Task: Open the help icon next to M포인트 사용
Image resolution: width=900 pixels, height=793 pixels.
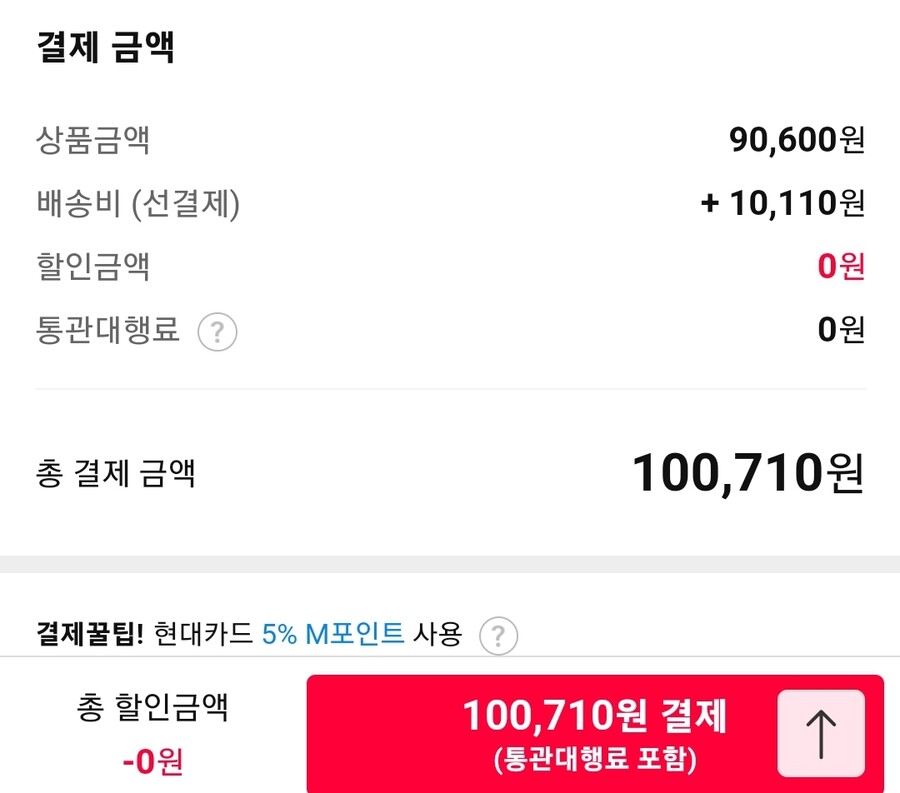Action: [498, 635]
